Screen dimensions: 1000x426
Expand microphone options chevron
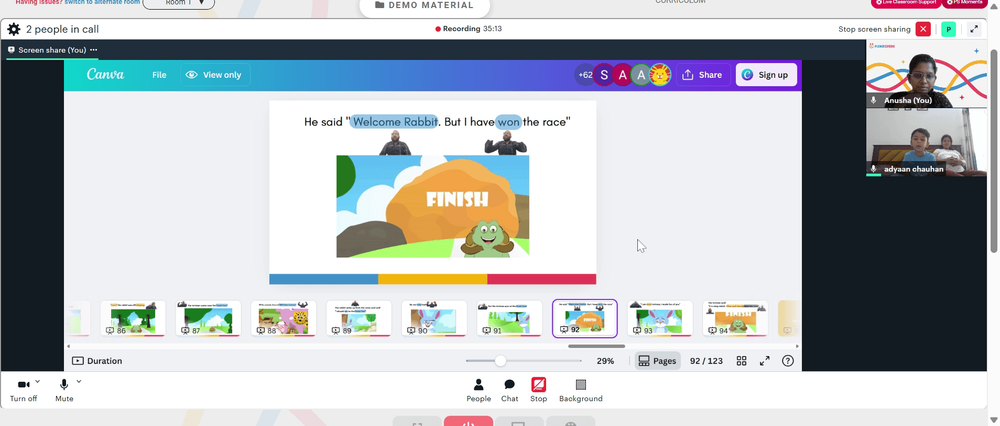[79, 381]
